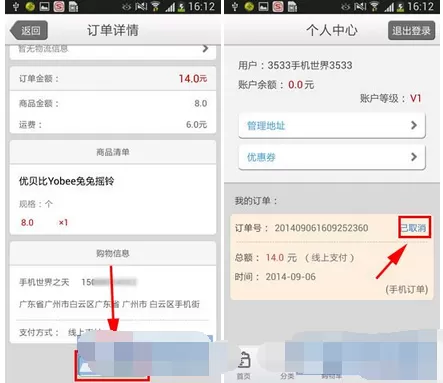Tap the mute status icon in 订单详情 screen

141,7
